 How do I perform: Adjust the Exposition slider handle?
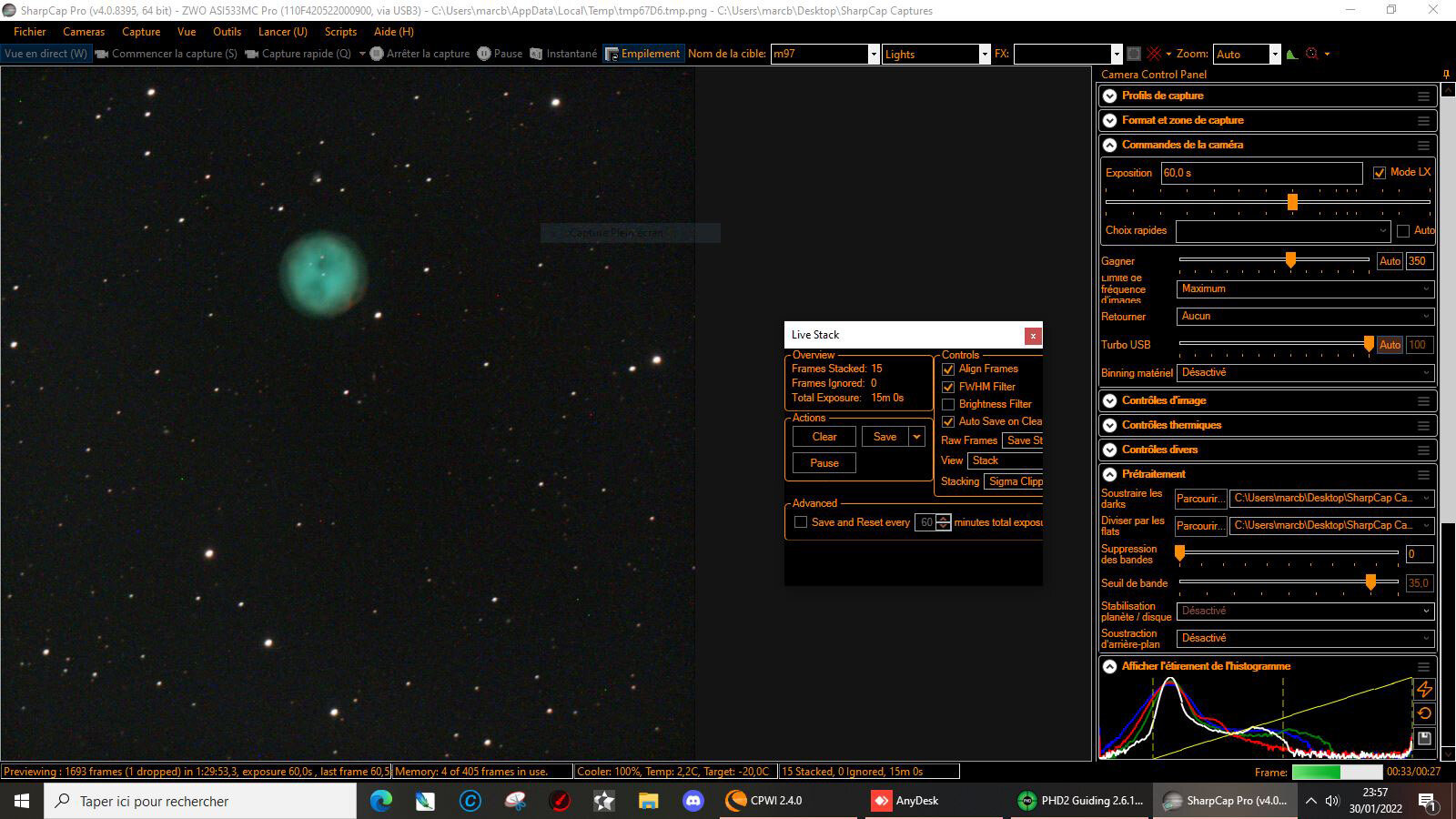point(1292,202)
